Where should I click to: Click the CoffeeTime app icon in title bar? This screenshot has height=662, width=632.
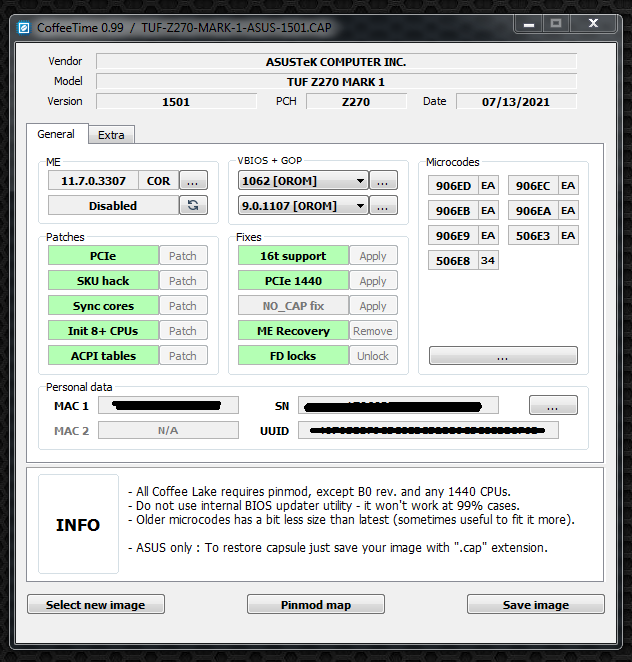pyautogui.click(x=24, y=28)
